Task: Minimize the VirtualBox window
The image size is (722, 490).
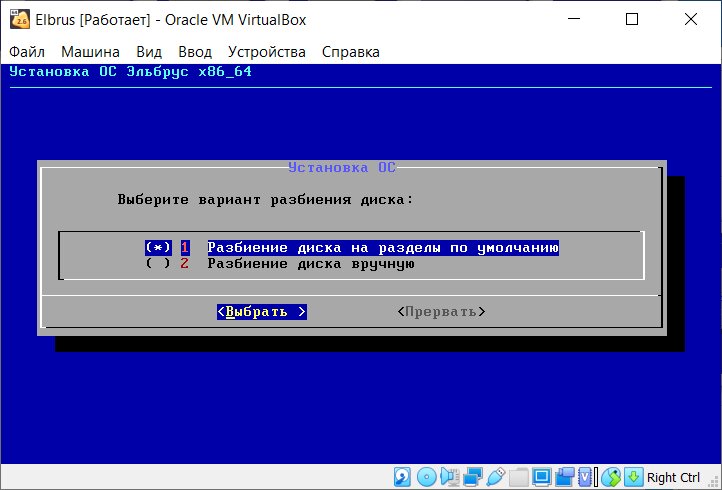Action: pyautogui.click(x=574, y=19)
